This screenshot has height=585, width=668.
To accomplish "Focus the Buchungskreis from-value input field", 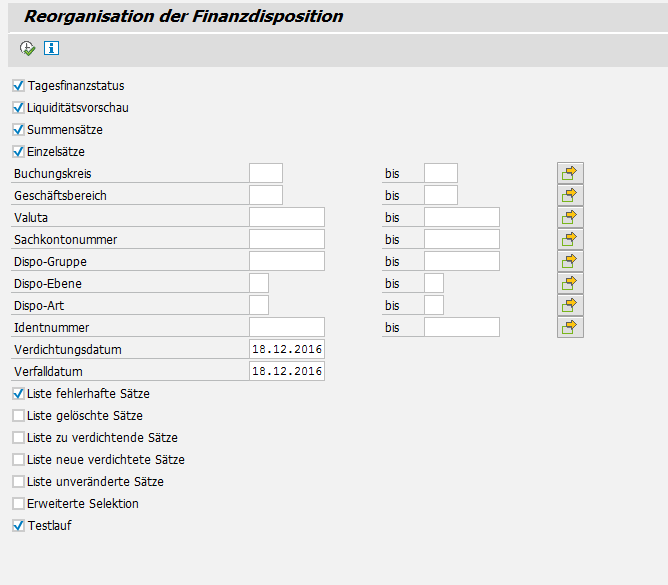I will (x=266, y=173).
